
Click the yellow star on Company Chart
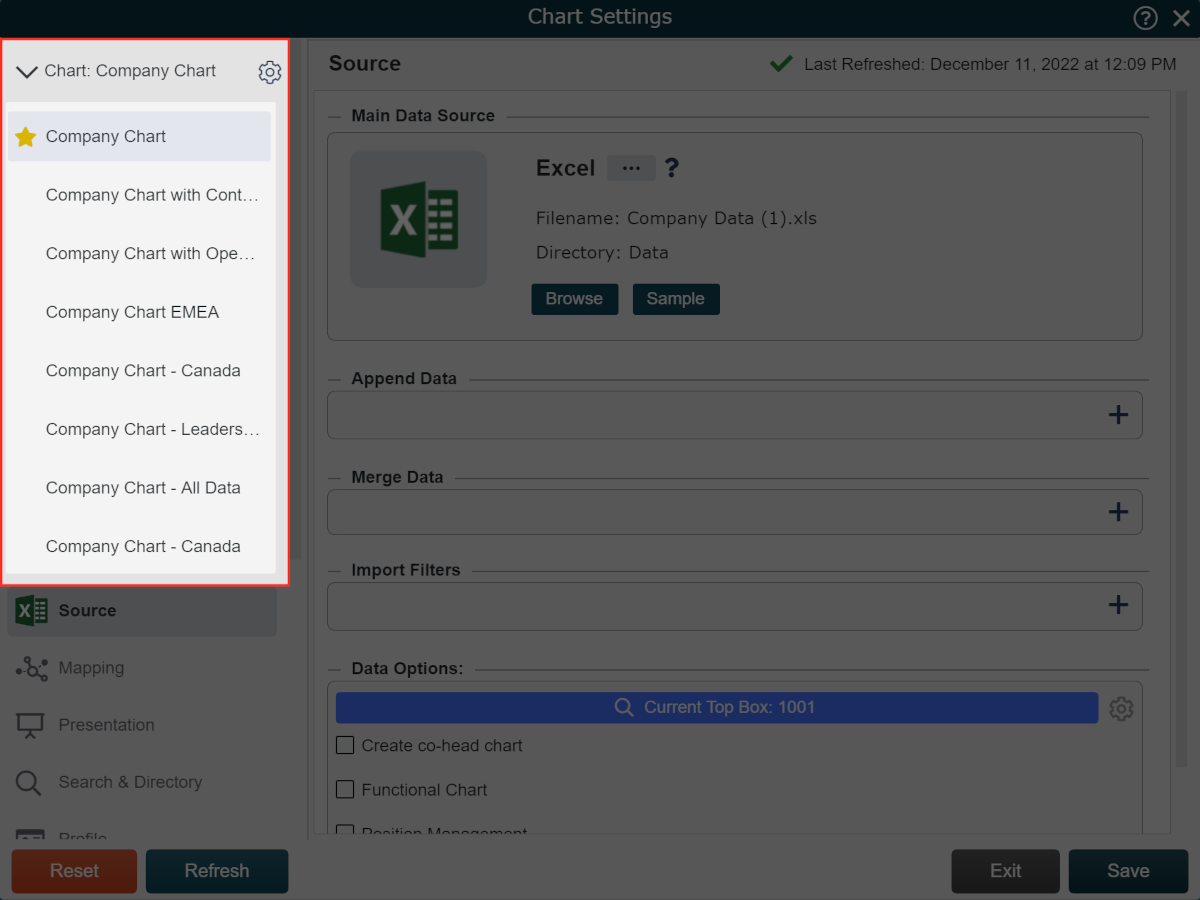click(x=26, y=137)
